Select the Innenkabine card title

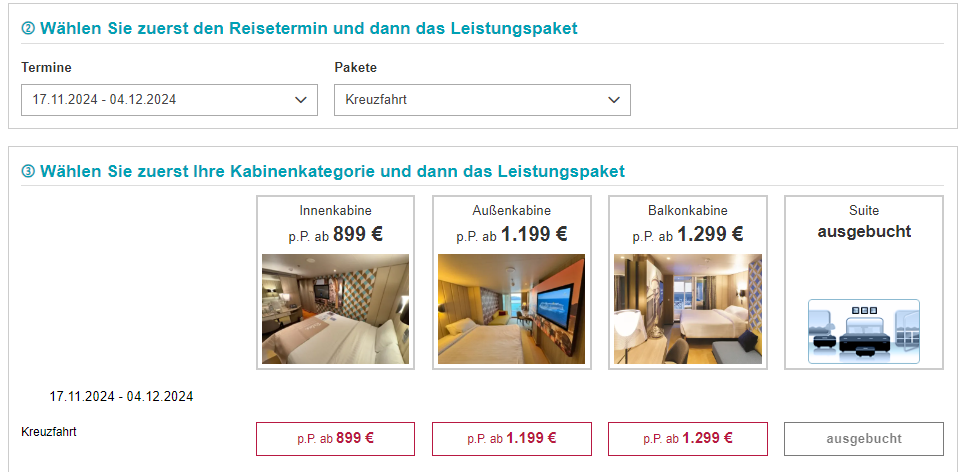pos(336,211)
